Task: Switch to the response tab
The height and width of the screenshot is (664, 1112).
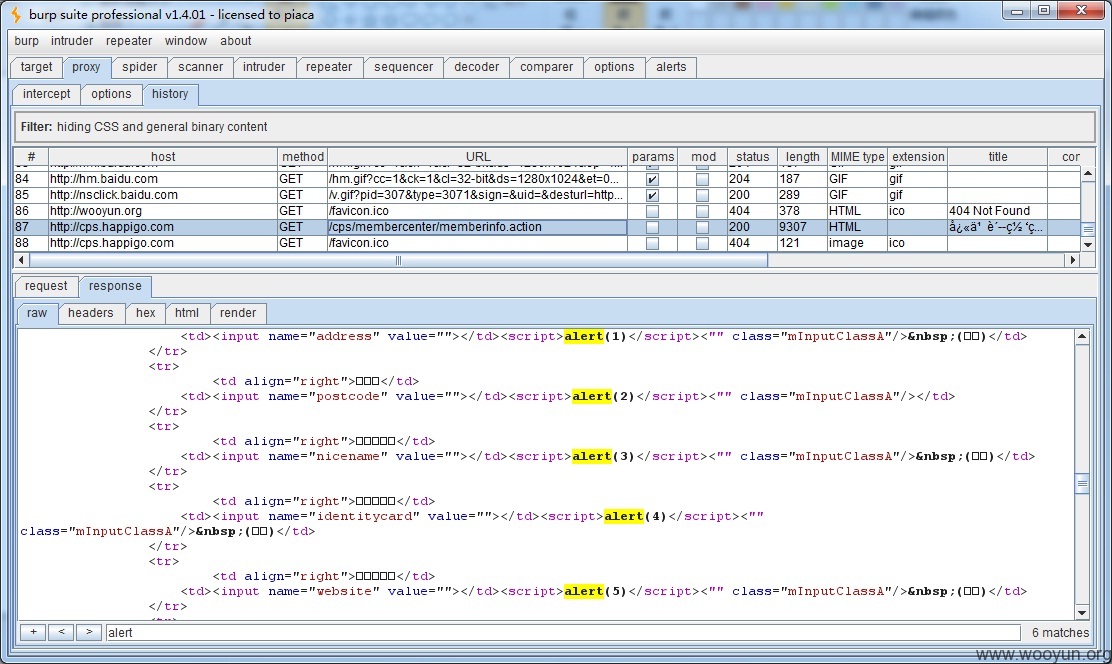Action: (115, 286)
